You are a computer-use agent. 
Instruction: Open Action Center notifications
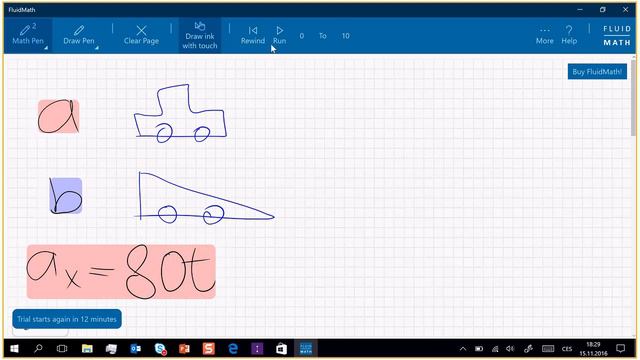click(621, 349)
